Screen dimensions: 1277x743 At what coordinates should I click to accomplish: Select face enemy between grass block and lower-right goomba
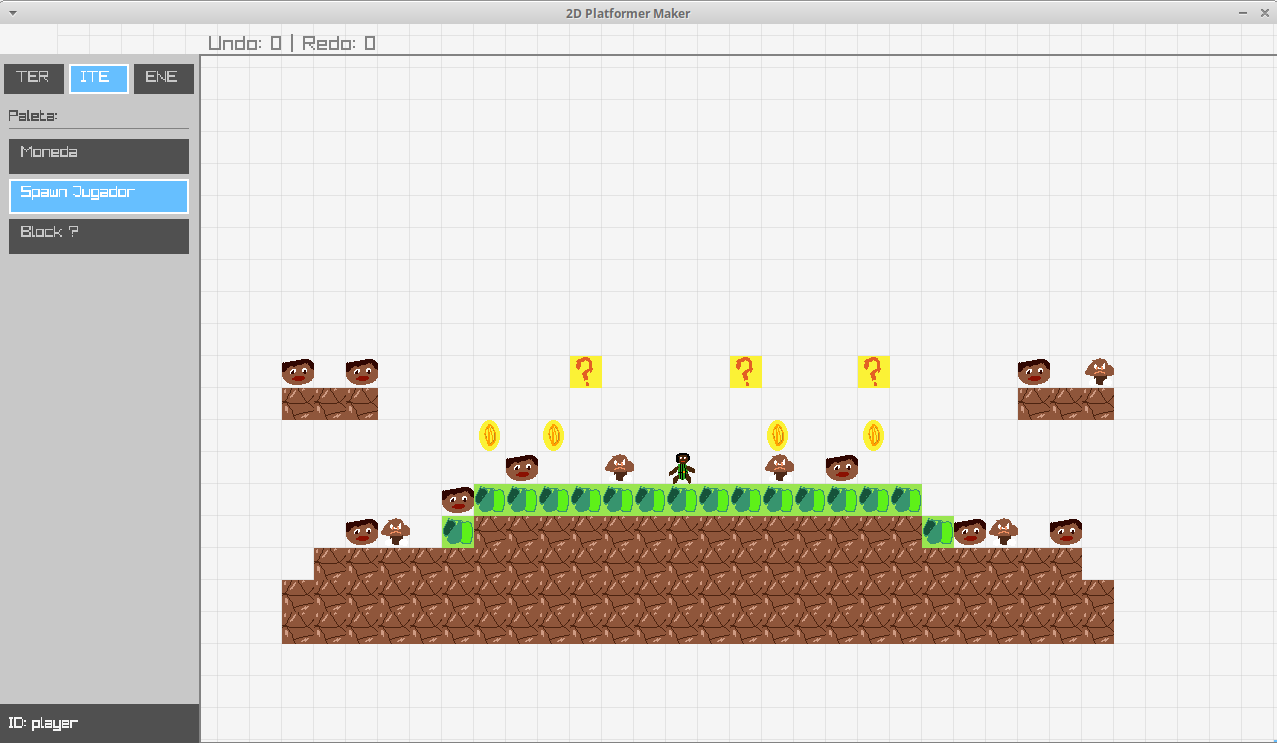(970, 532)
